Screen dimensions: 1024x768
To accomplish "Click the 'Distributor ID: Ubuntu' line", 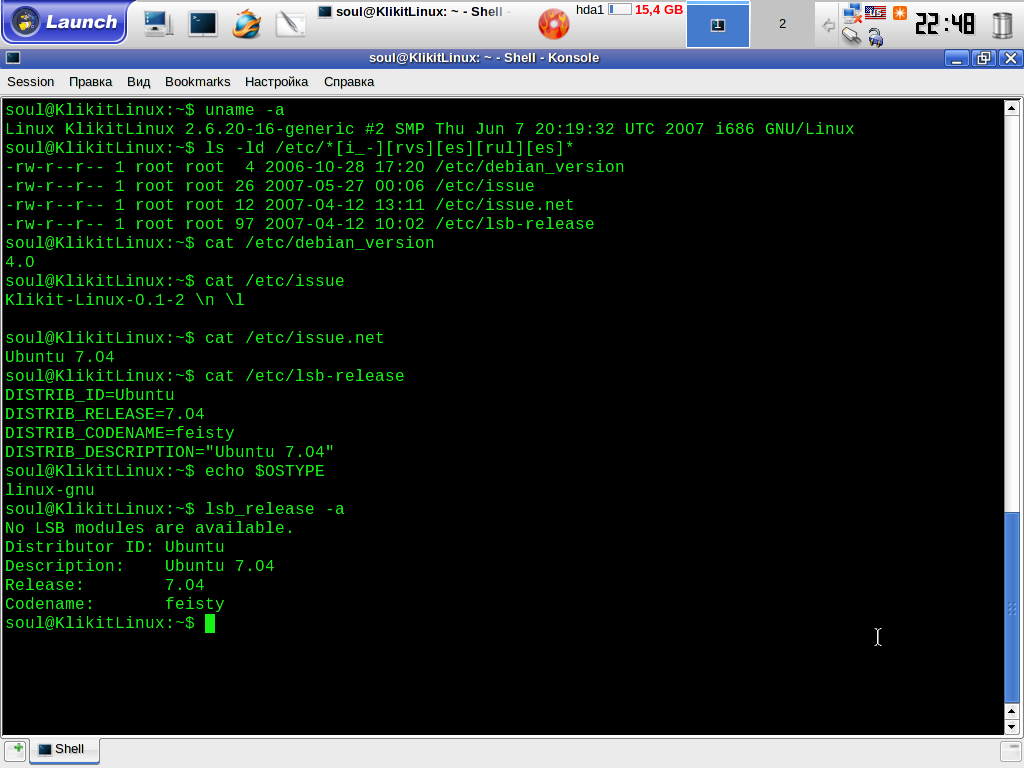I will pos(115,547).
